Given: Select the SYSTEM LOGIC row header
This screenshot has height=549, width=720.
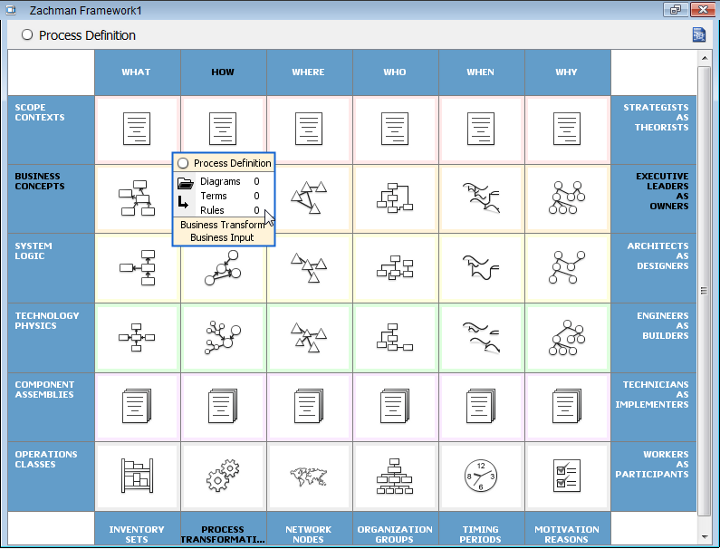Looking at the screenshot, I should [51, 269].
